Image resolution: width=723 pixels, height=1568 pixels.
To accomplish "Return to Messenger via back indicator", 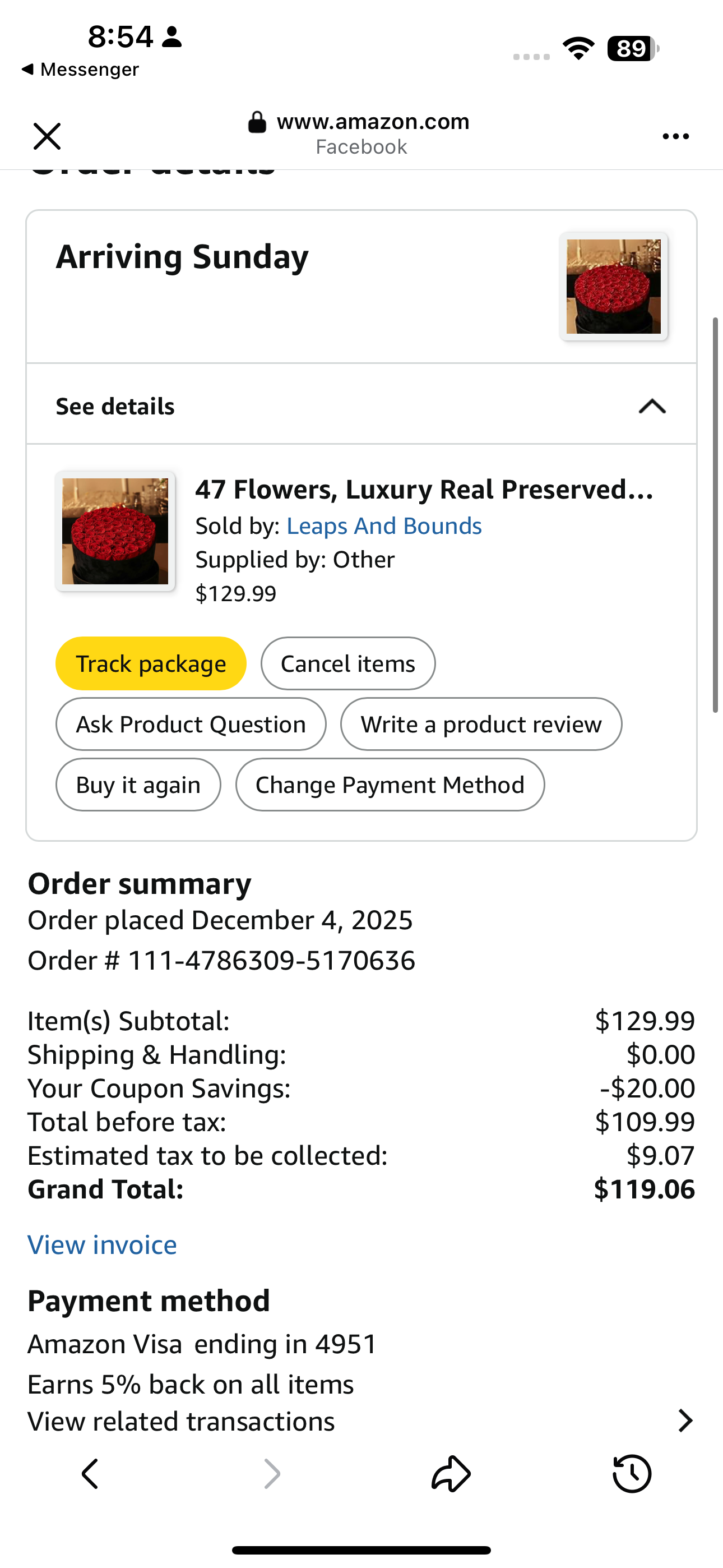I will tap(80, 70).
